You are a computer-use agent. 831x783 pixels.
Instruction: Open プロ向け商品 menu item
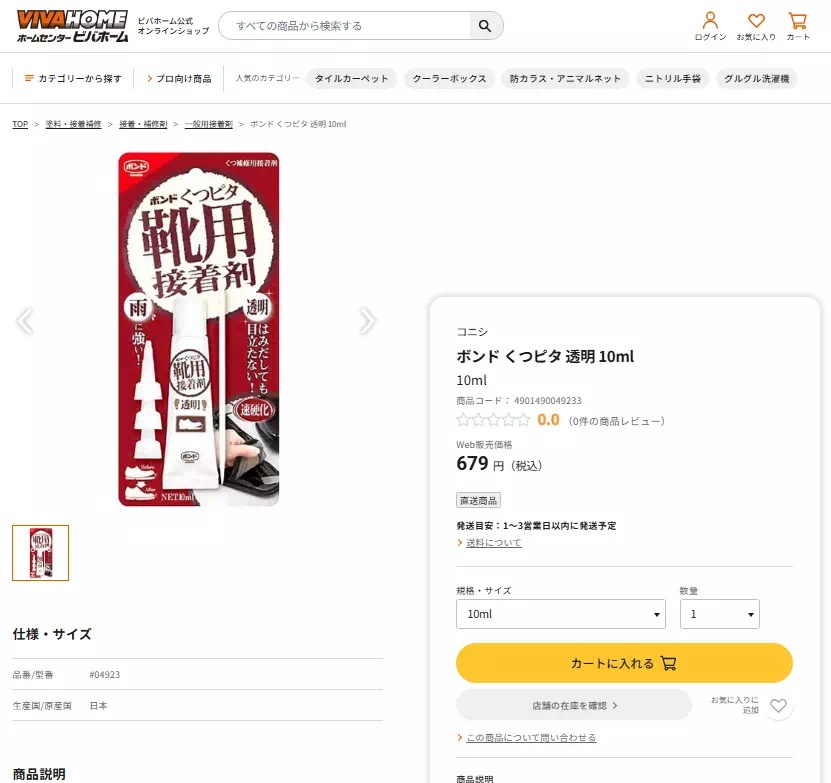pos(179,78)
